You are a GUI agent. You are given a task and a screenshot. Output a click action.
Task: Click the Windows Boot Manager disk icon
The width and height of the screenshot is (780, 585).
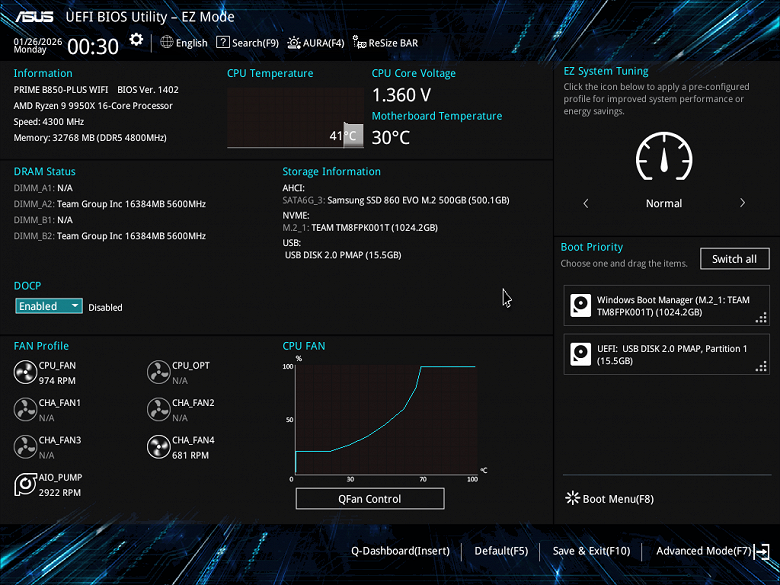pyautogui.click(x=581, y=306)
